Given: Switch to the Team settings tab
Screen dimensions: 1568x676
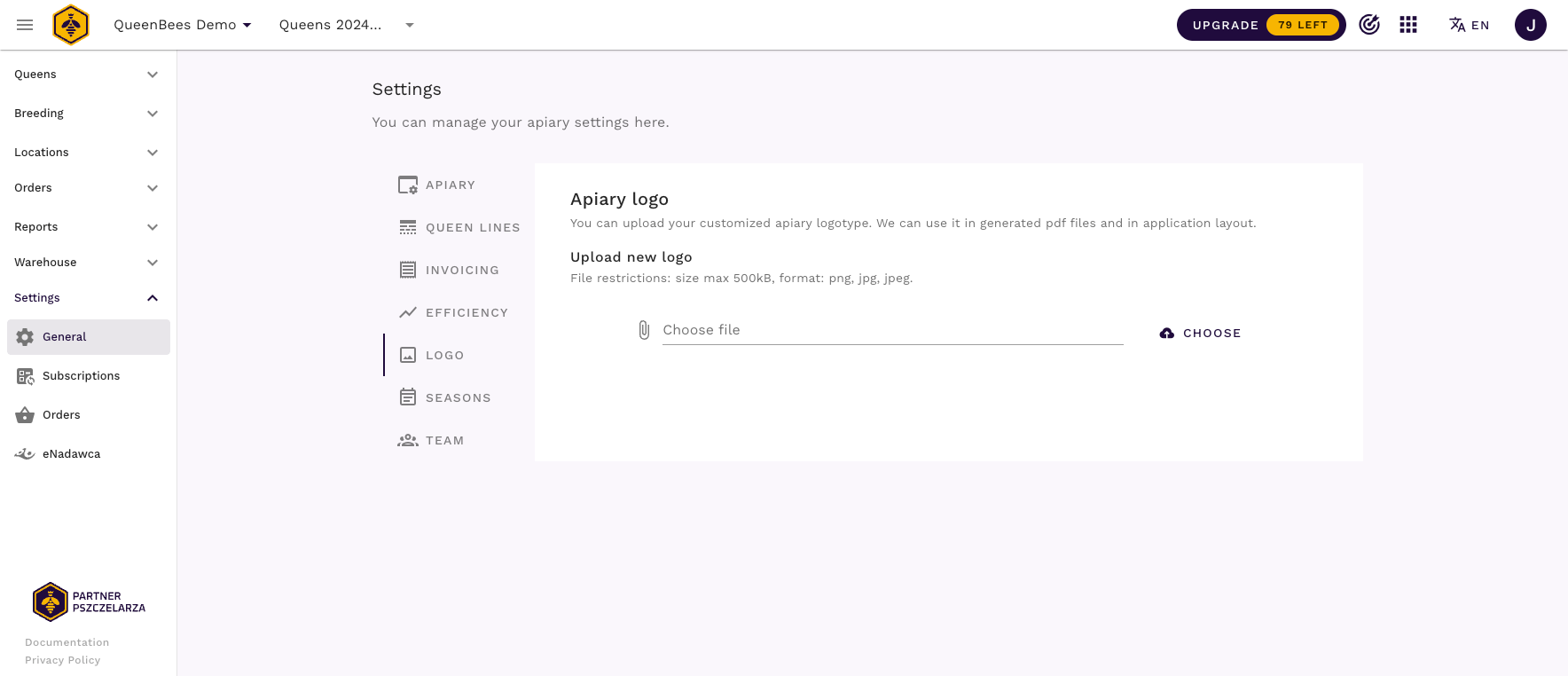Looking at the screenshot, I should (x=444, y=441).
